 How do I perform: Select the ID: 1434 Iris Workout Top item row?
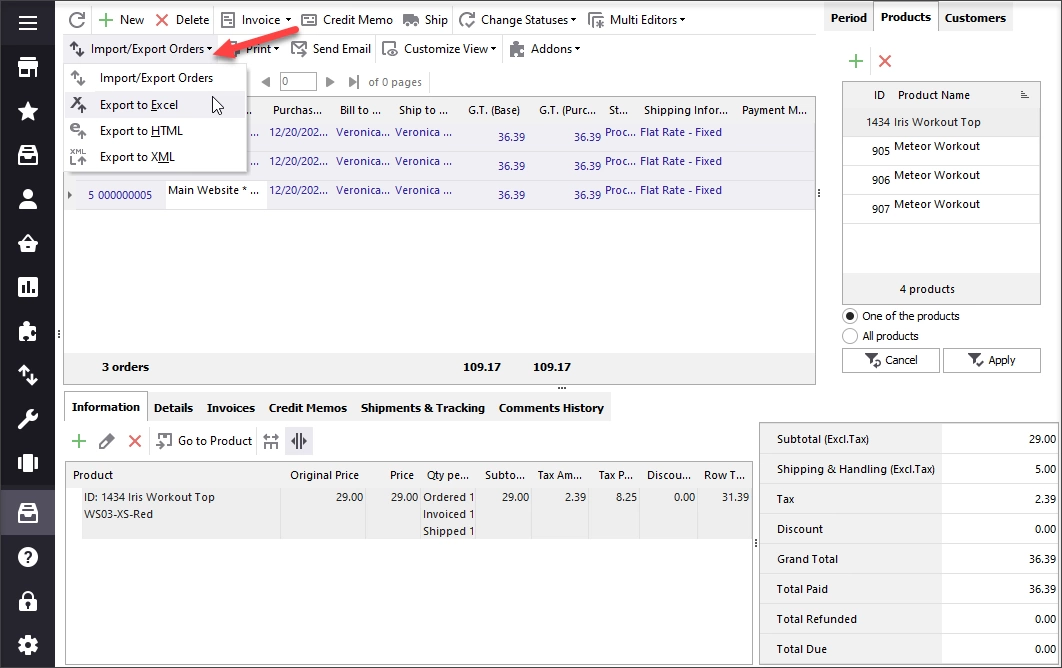415,514
